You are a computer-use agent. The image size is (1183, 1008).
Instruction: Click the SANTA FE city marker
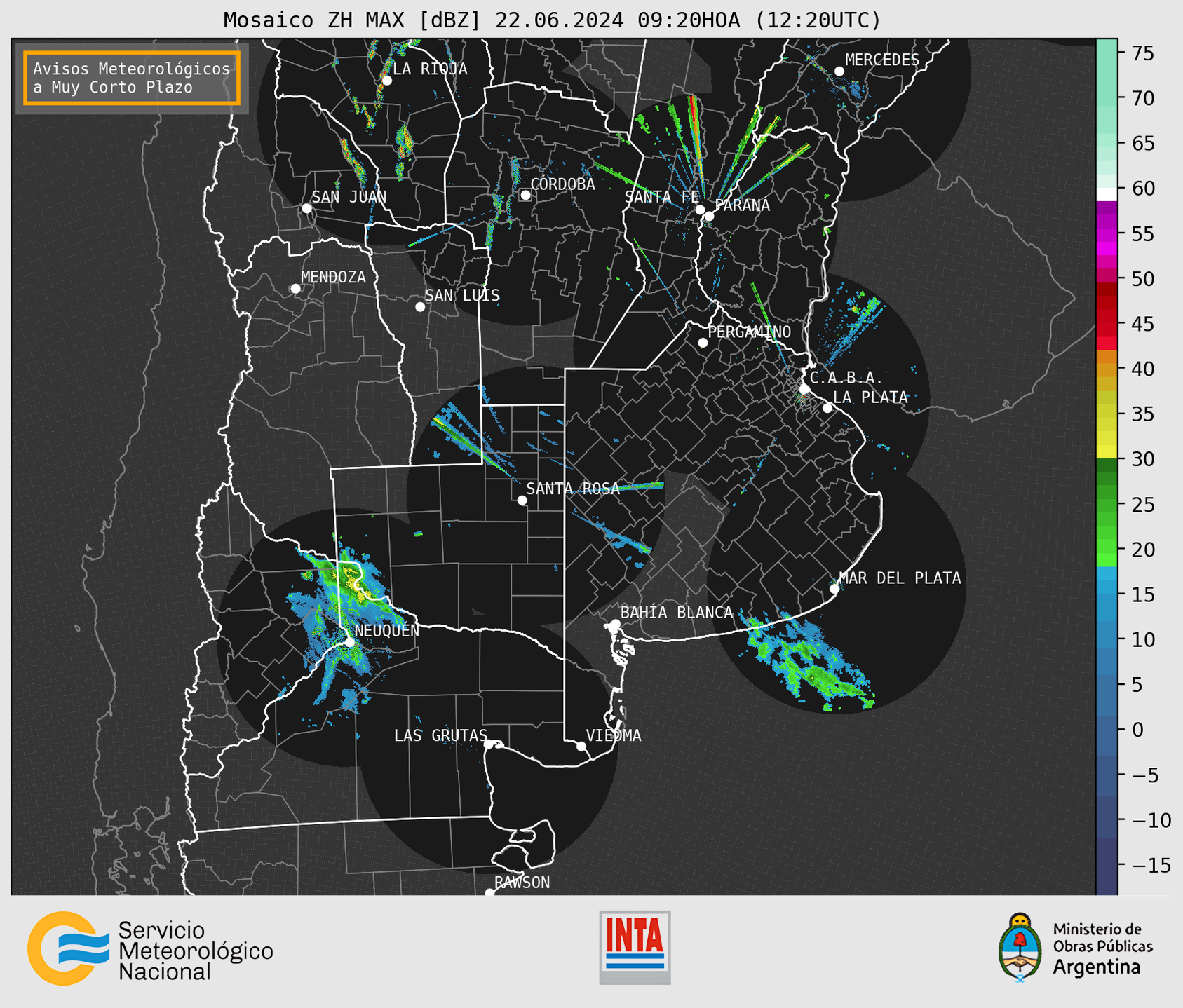pos(700,210)
